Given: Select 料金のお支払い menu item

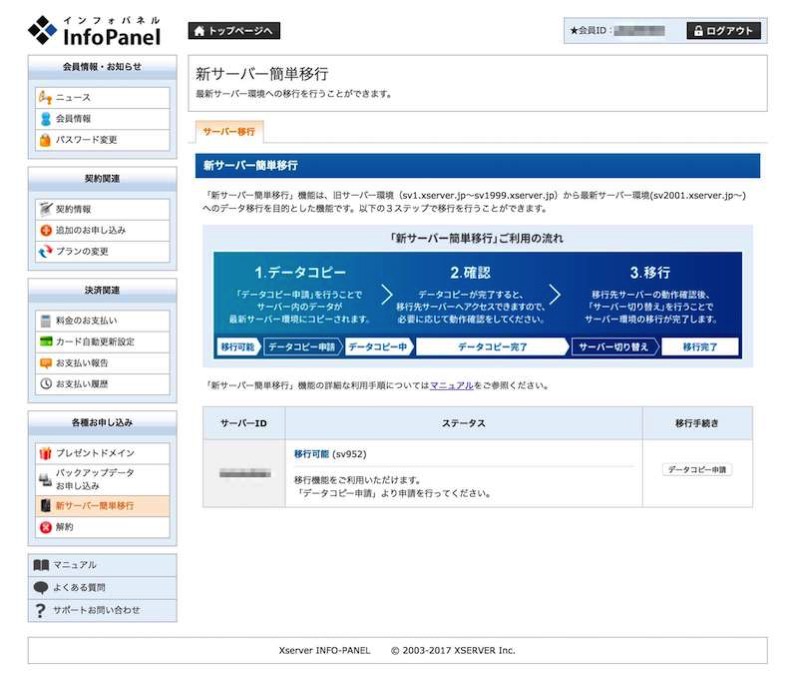Looking at the screenshot, I should (102, 321).
